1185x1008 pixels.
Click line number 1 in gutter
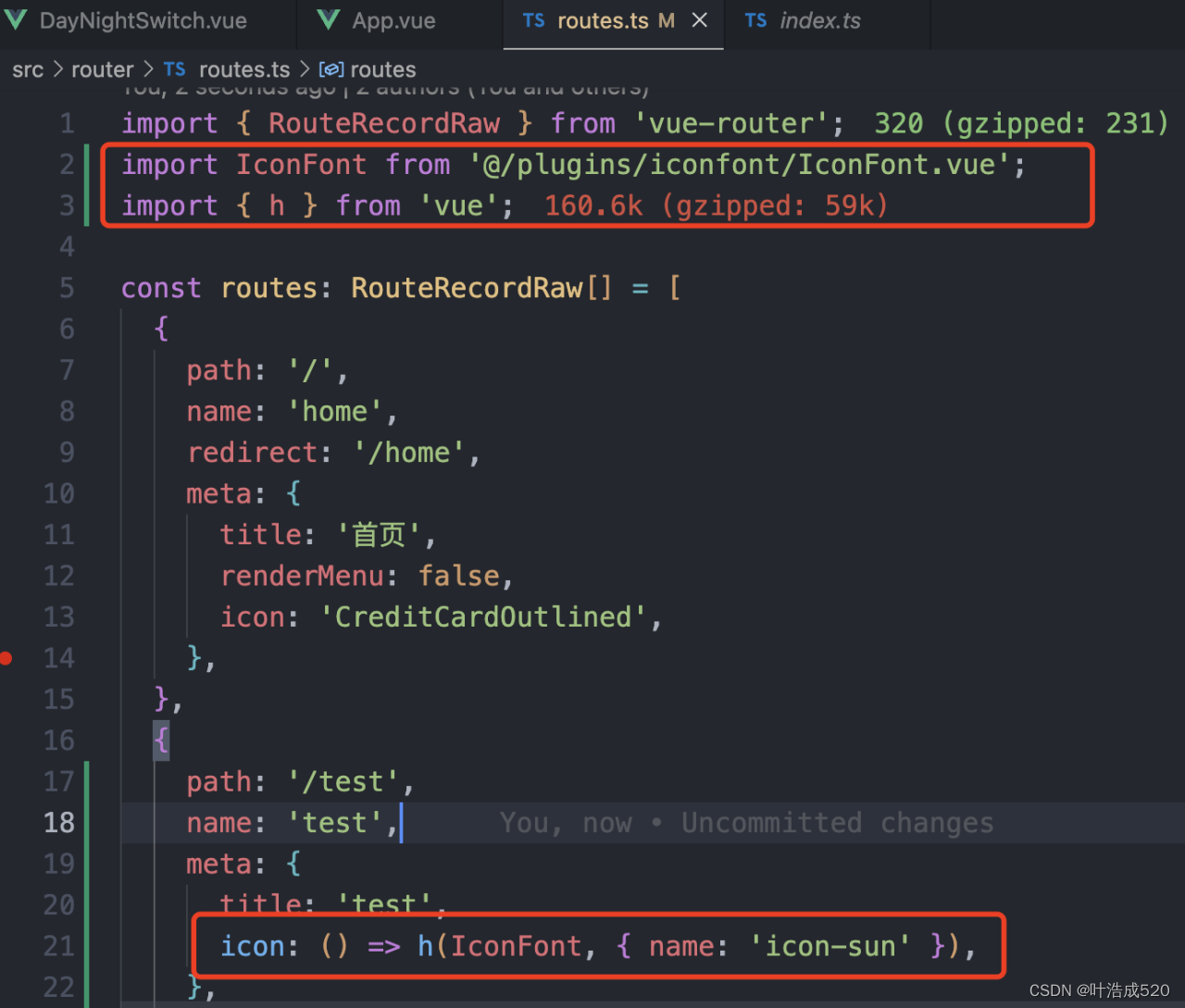pyautogui.click(x=67, y=123)
